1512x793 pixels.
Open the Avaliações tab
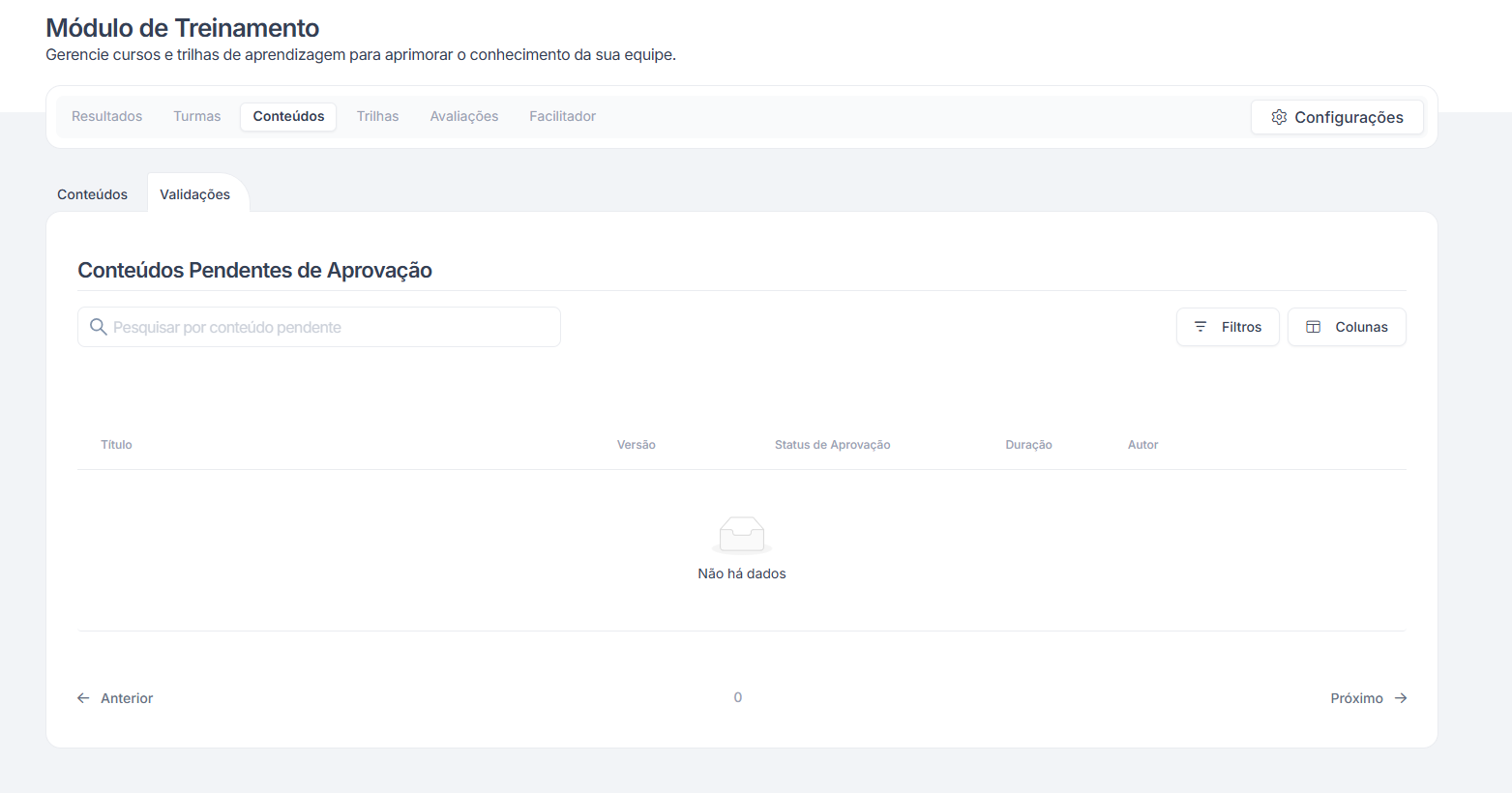tap(464, 116)
